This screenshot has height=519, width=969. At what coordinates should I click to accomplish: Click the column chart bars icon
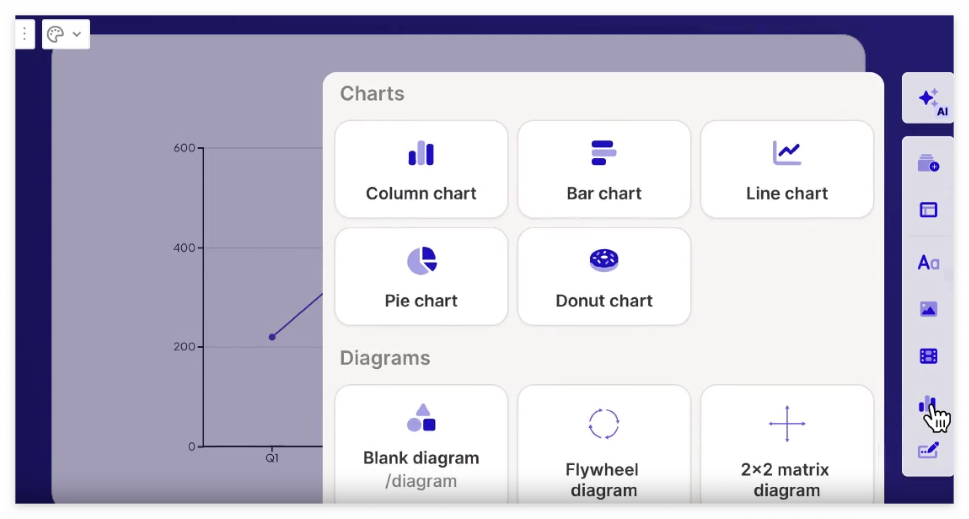pos(421,153)
